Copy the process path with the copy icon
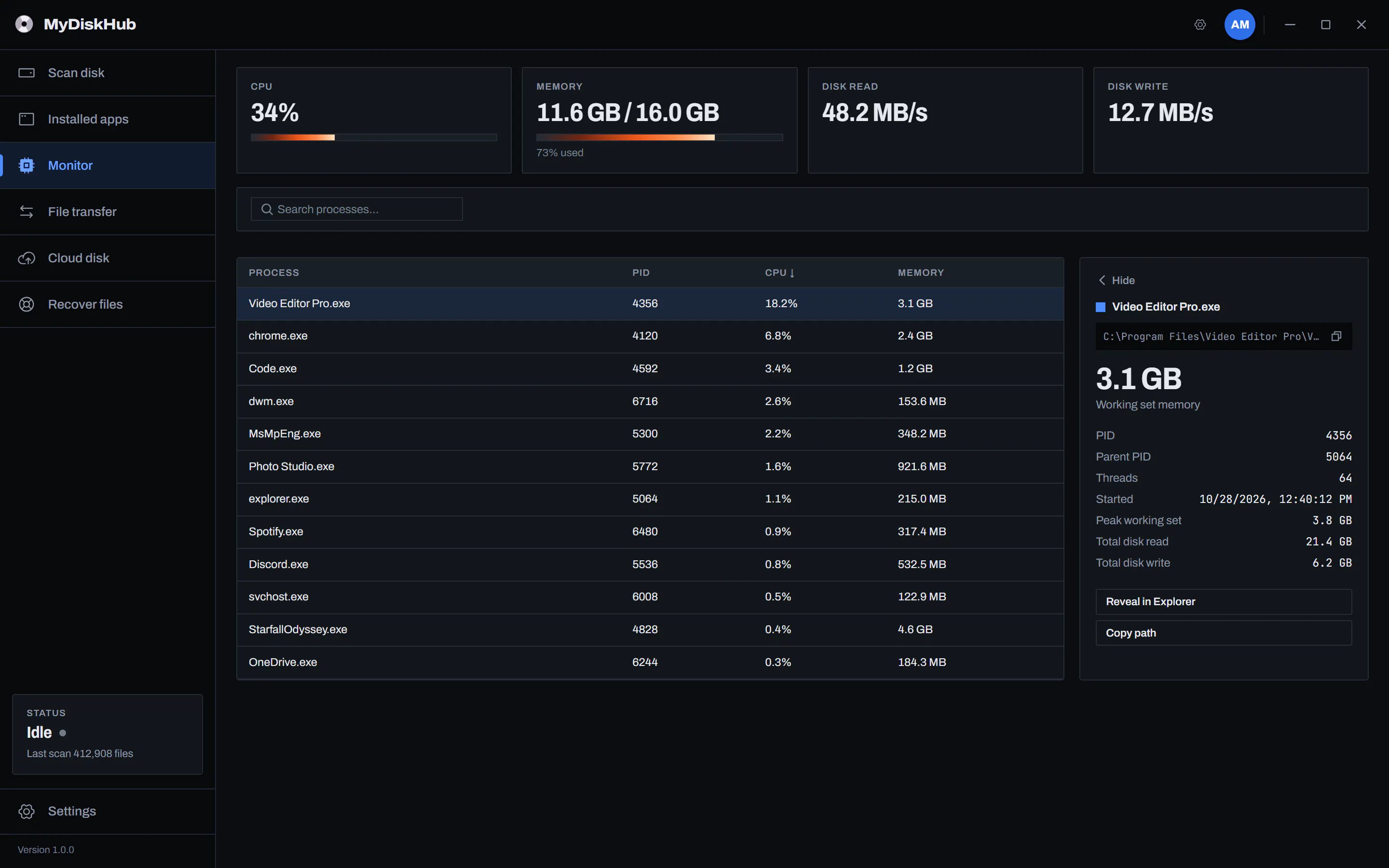 pos(1336,337)
